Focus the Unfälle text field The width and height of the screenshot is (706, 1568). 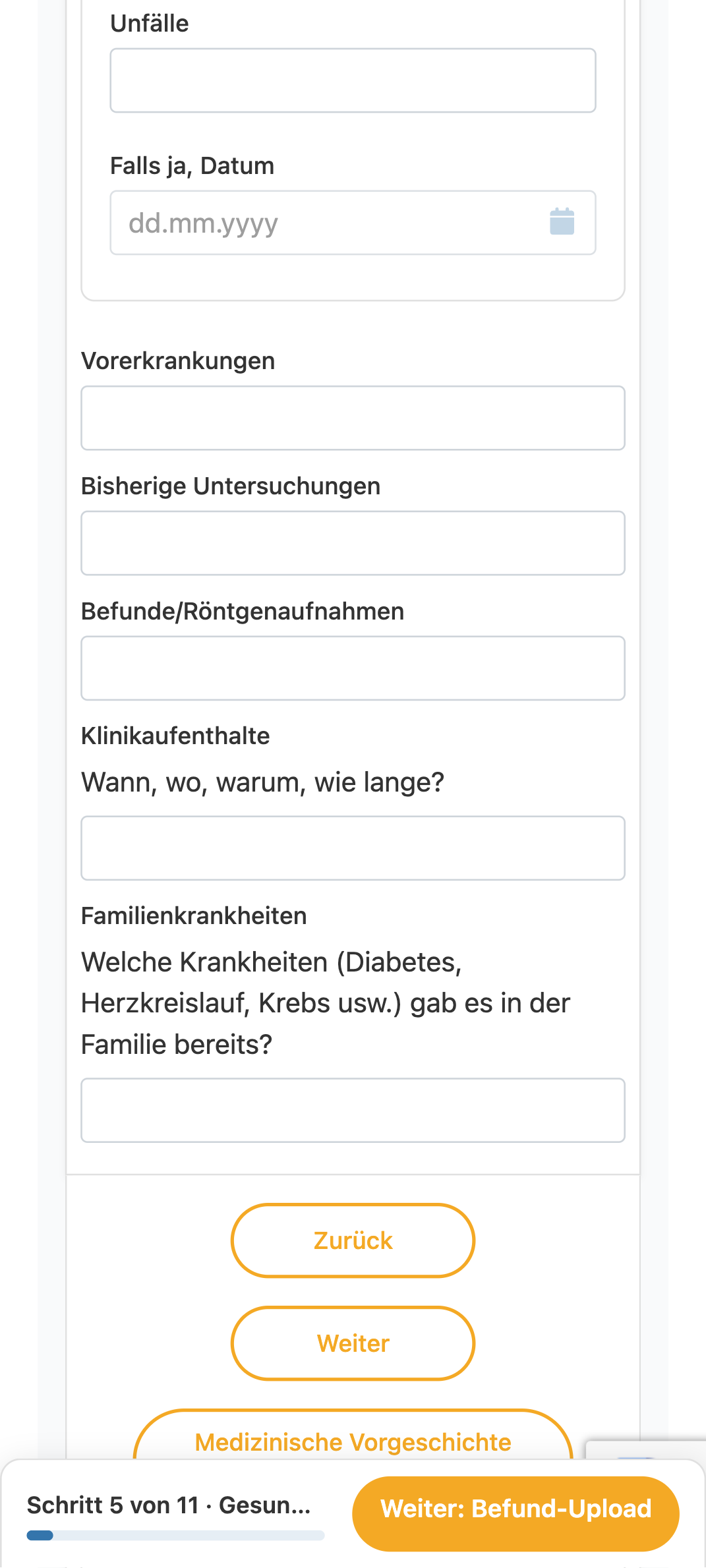click(353, 80)
